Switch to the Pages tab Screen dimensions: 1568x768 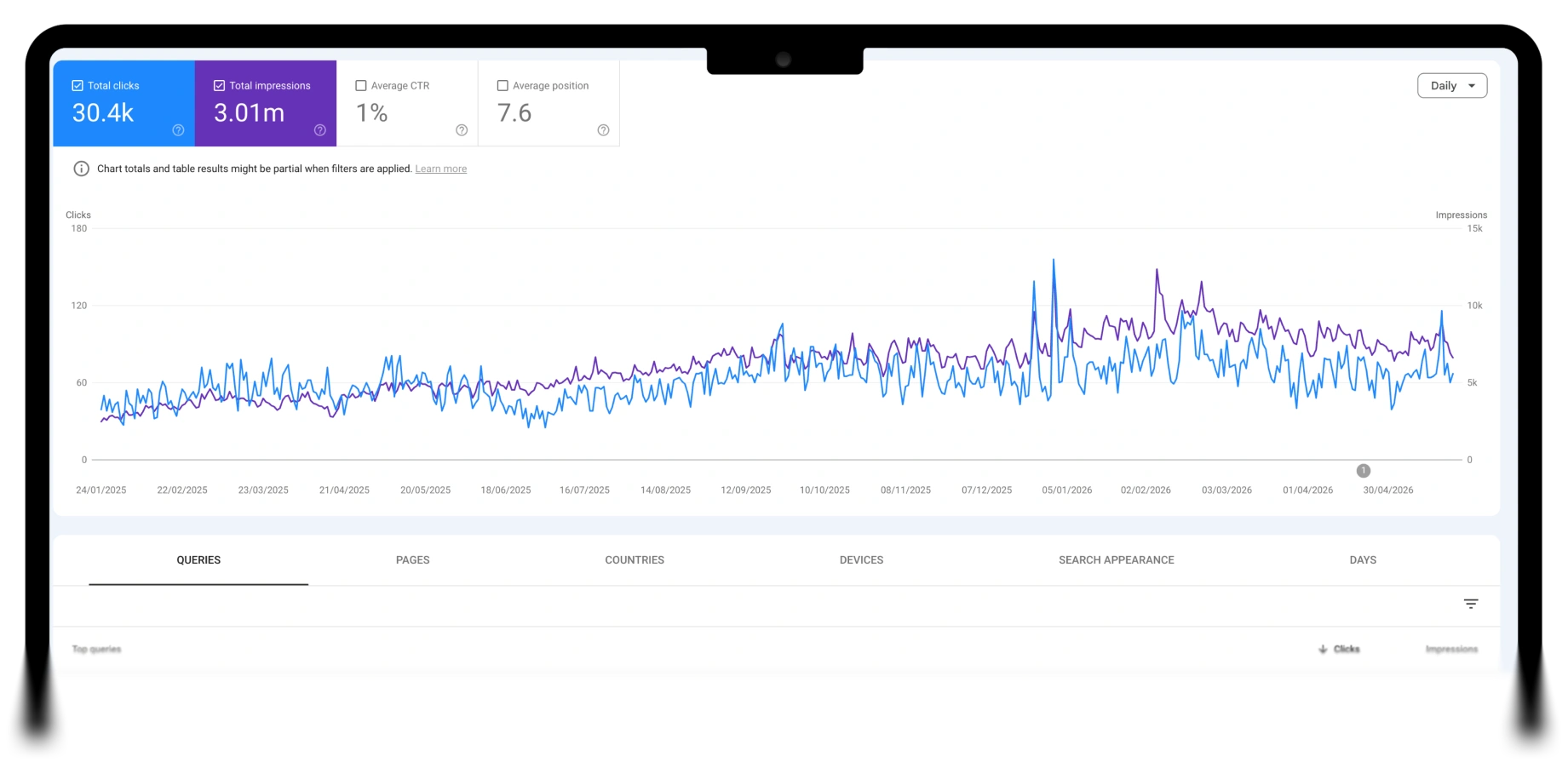(413, 560)
